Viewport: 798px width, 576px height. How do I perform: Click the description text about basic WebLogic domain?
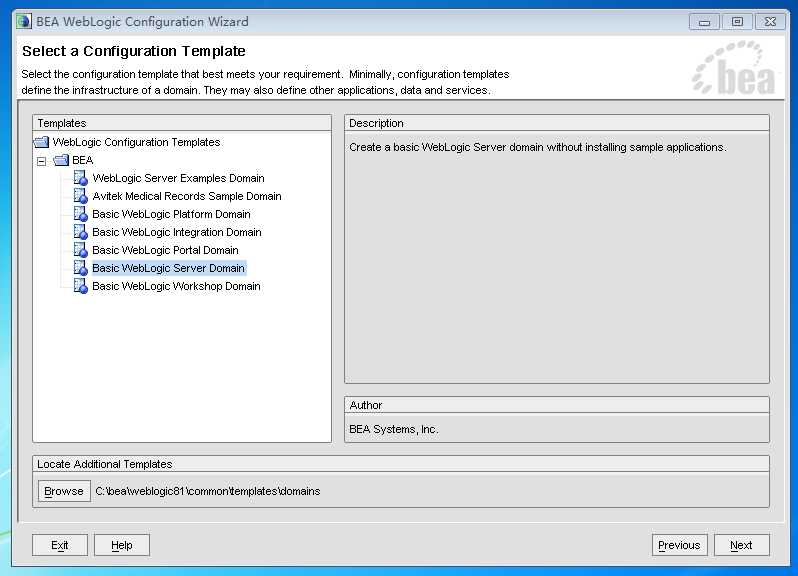point(537,147)
